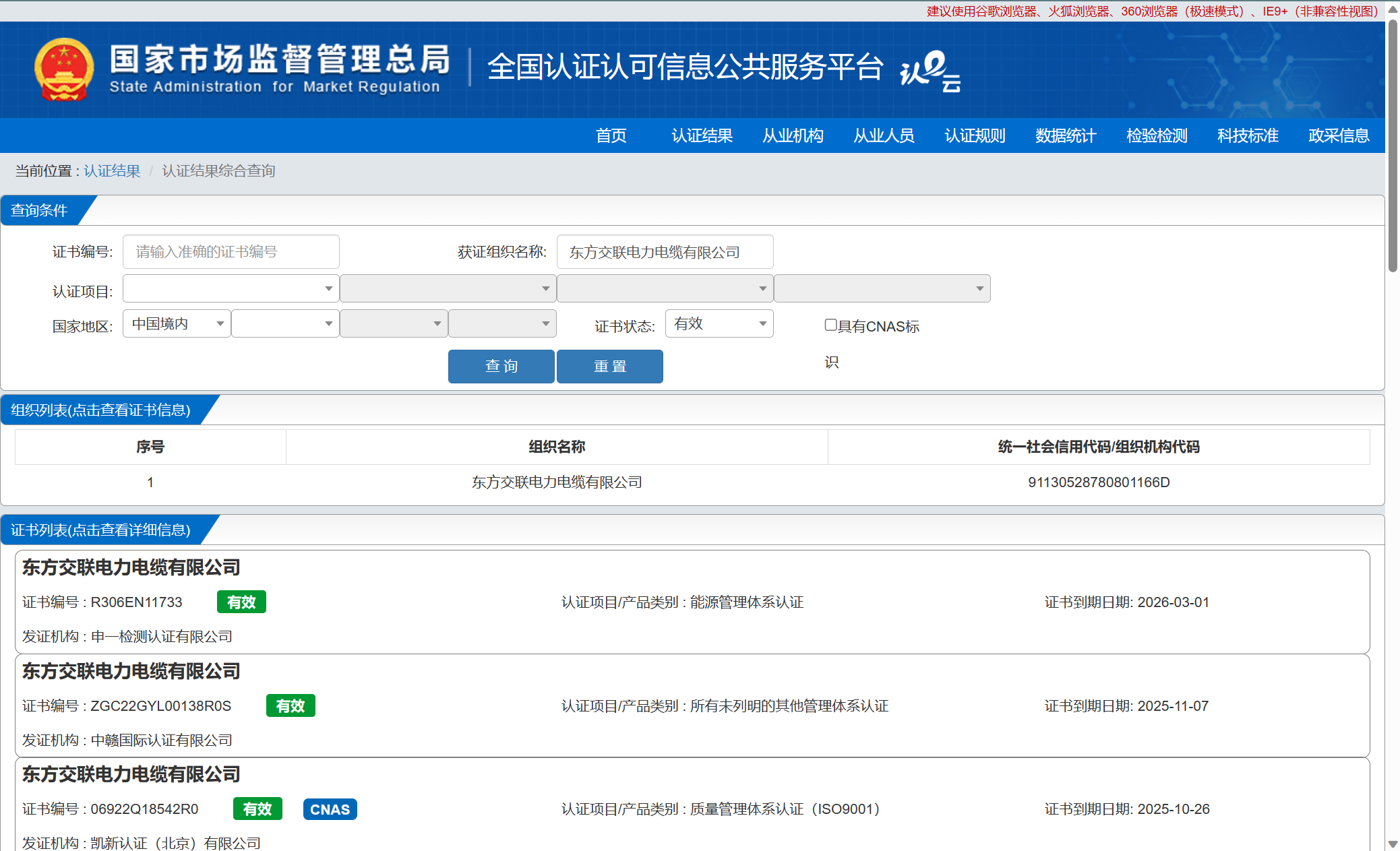Open the fourth 国家地区 dropdown
This screenshot has width=1400, height=851.
click(x=502, y=323)
